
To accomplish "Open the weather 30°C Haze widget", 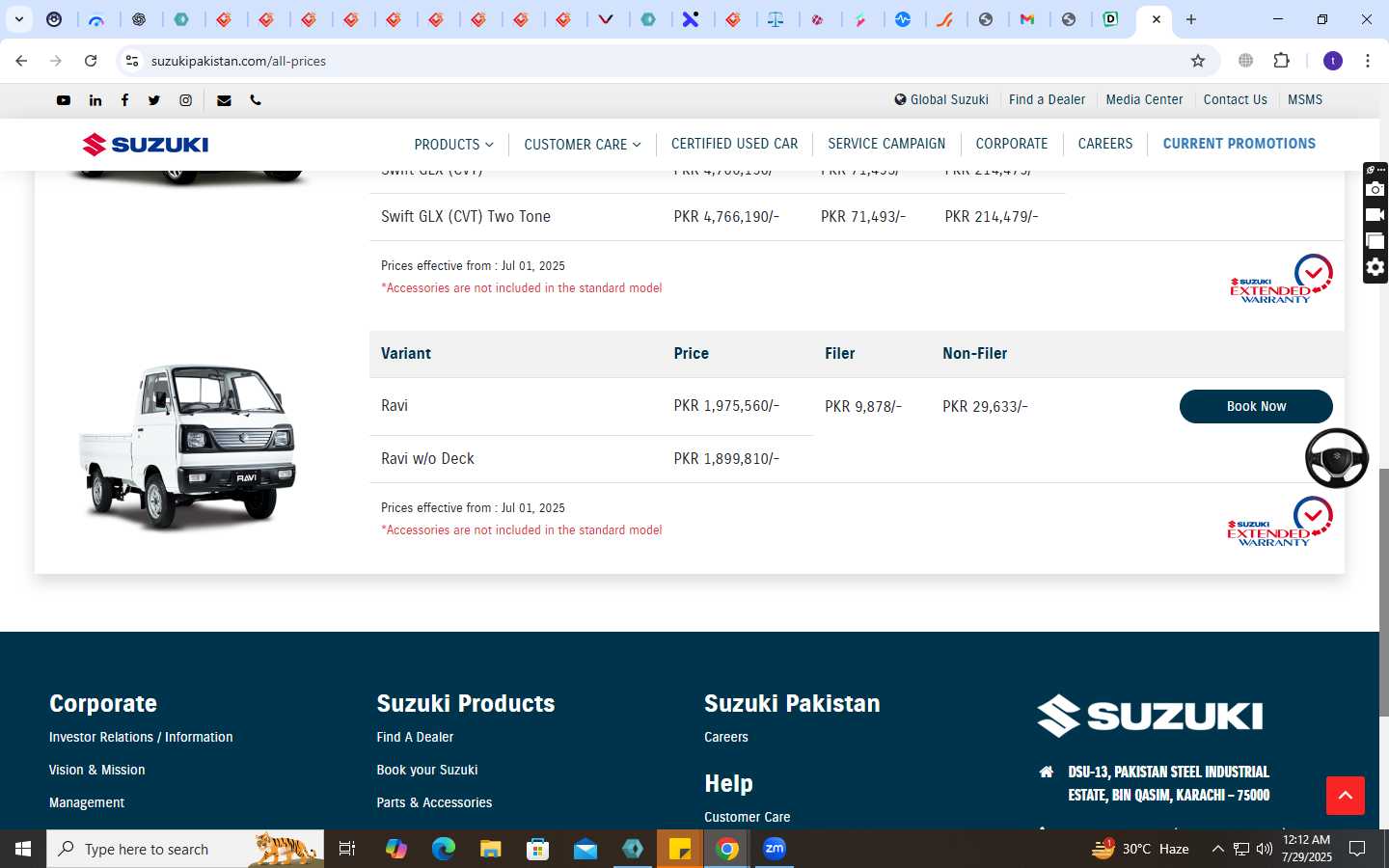I will pos(1139,849).
